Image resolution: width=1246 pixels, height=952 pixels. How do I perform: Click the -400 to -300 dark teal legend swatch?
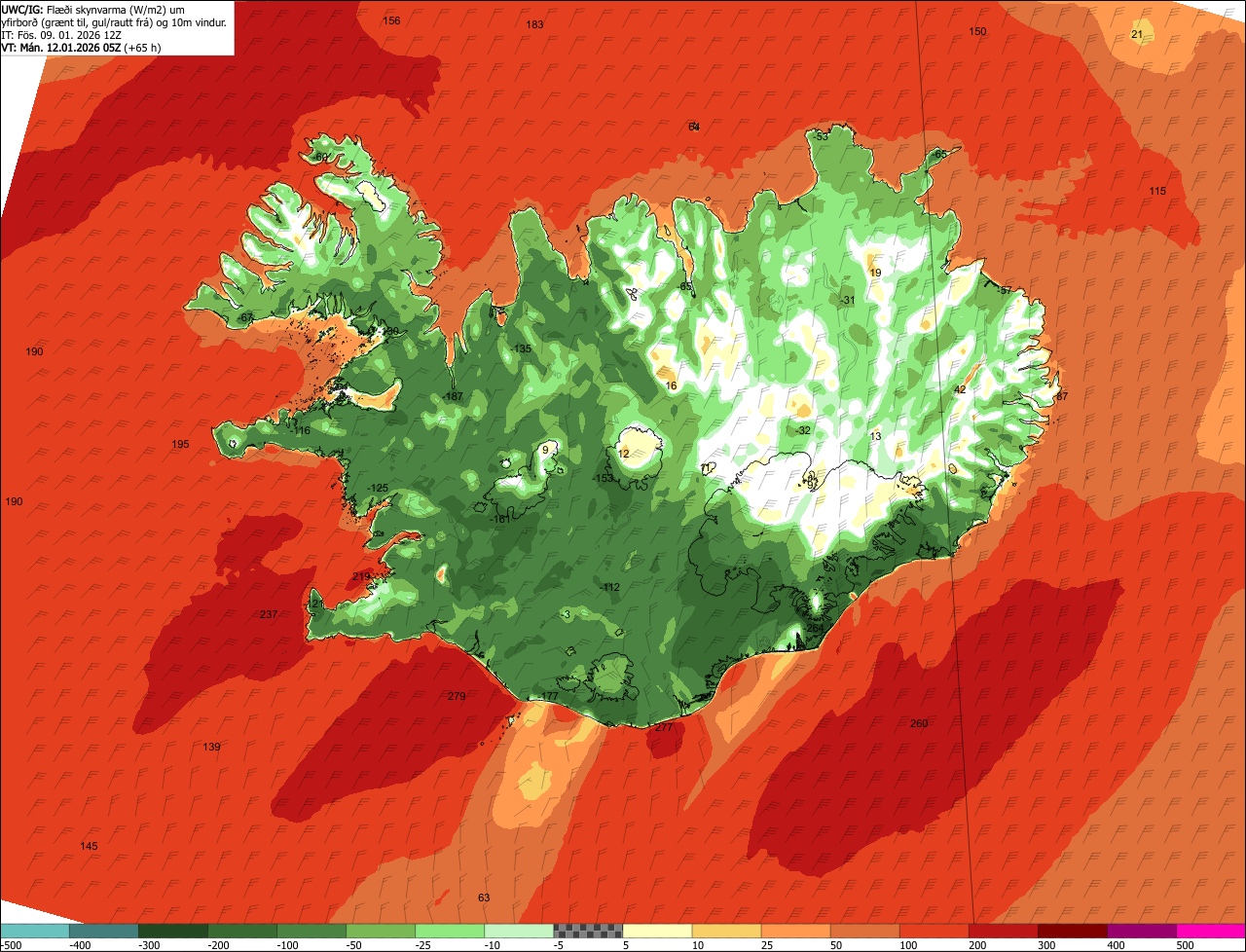coord(104,931)
